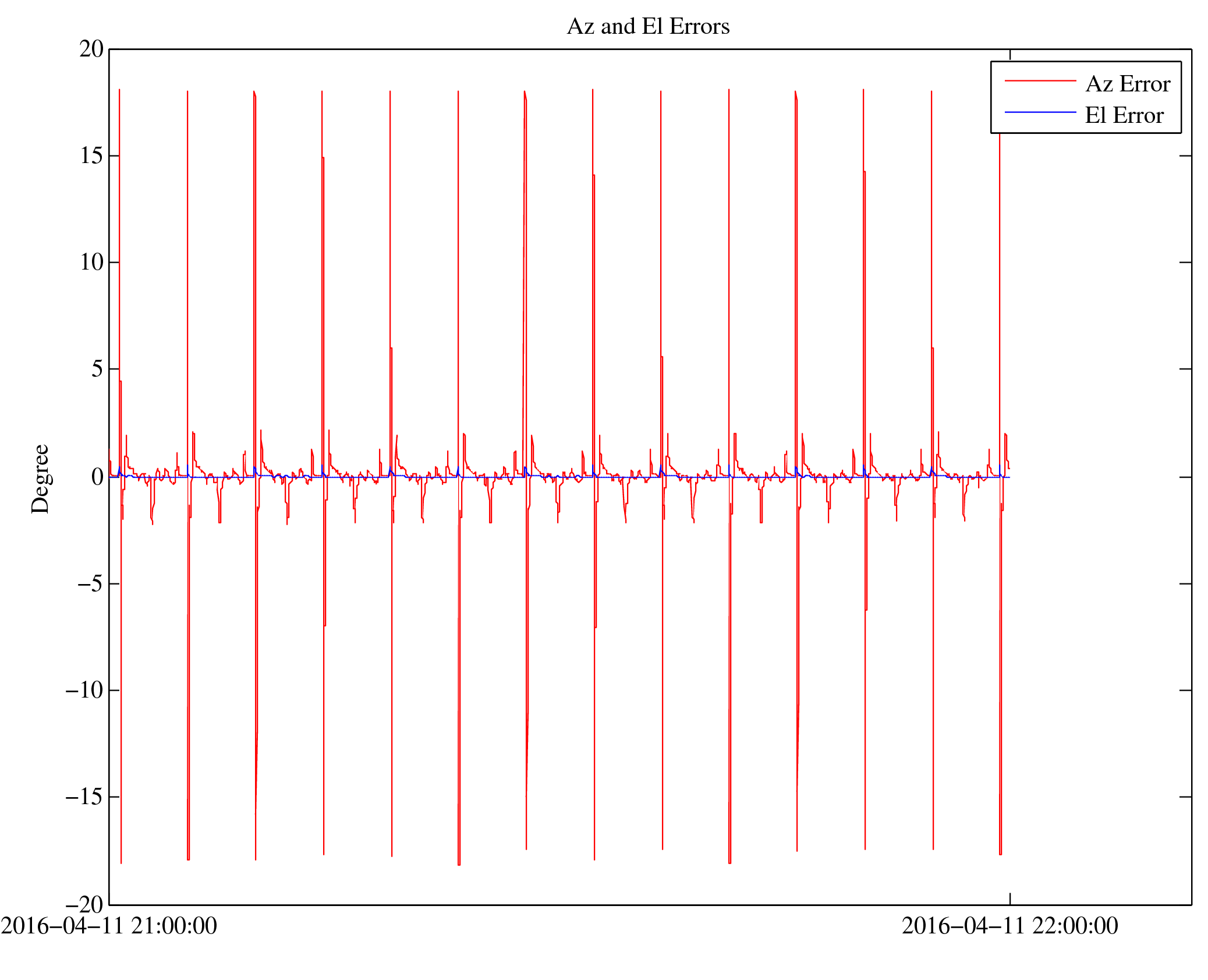1208x980 pixels.
Task: Click the right-side tick mark at 15 degrees
Action: point(1185,156)
